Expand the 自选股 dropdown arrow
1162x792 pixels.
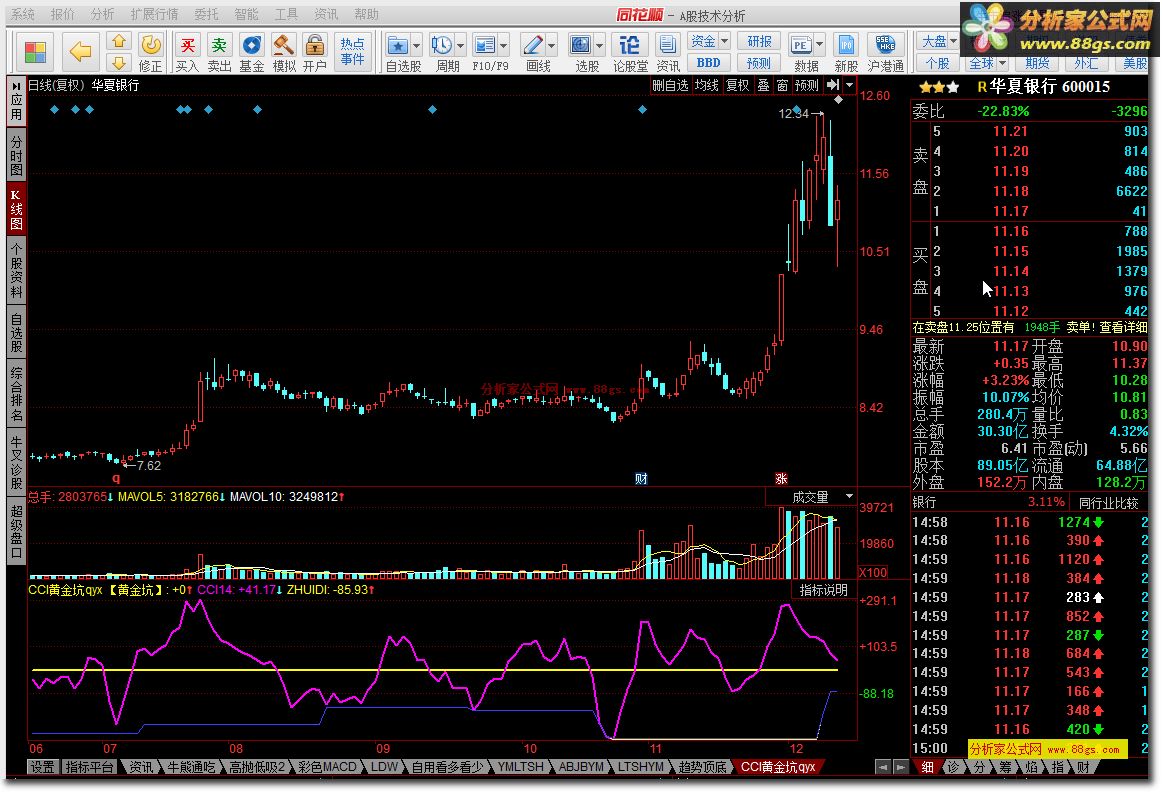click(x=416, y=46)
